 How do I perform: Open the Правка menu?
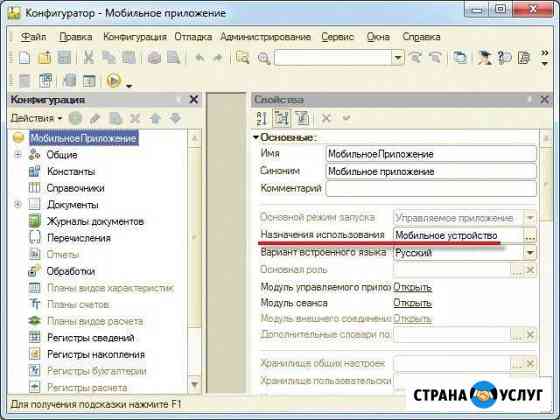(x=76, y=37)
